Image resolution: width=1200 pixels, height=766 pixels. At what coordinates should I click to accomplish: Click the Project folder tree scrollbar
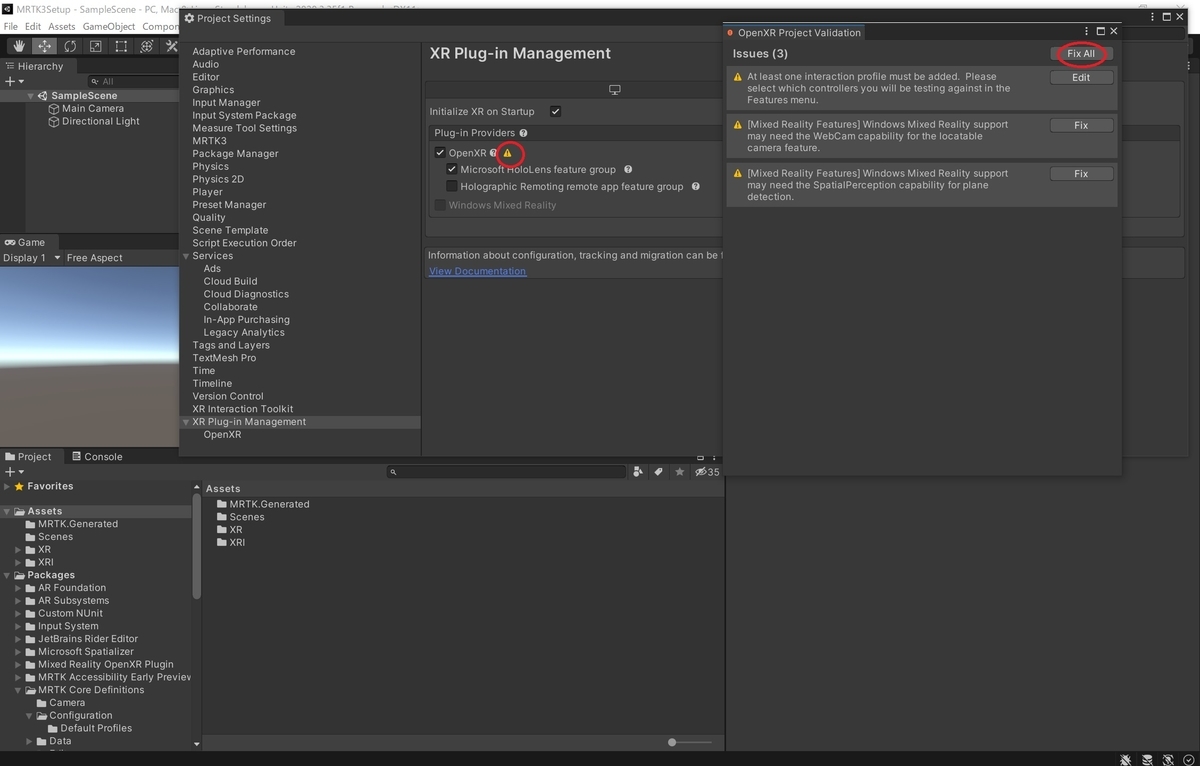click(196, 547)
